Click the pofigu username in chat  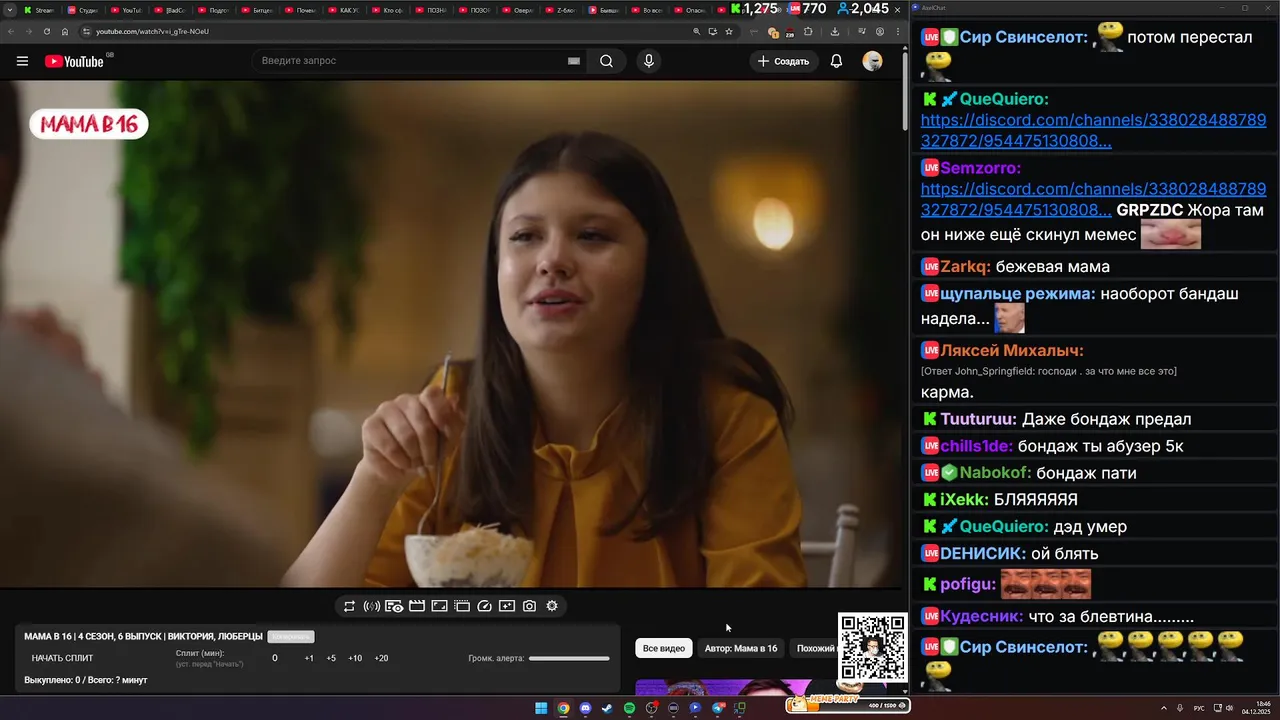pos(968,584)
